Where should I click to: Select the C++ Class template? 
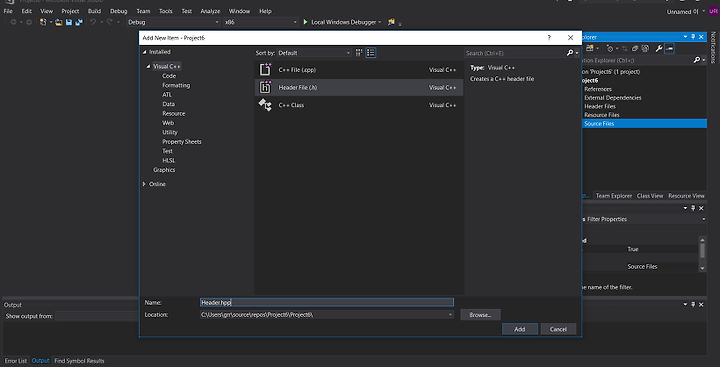pyautogui.click(x=359, y=105)
